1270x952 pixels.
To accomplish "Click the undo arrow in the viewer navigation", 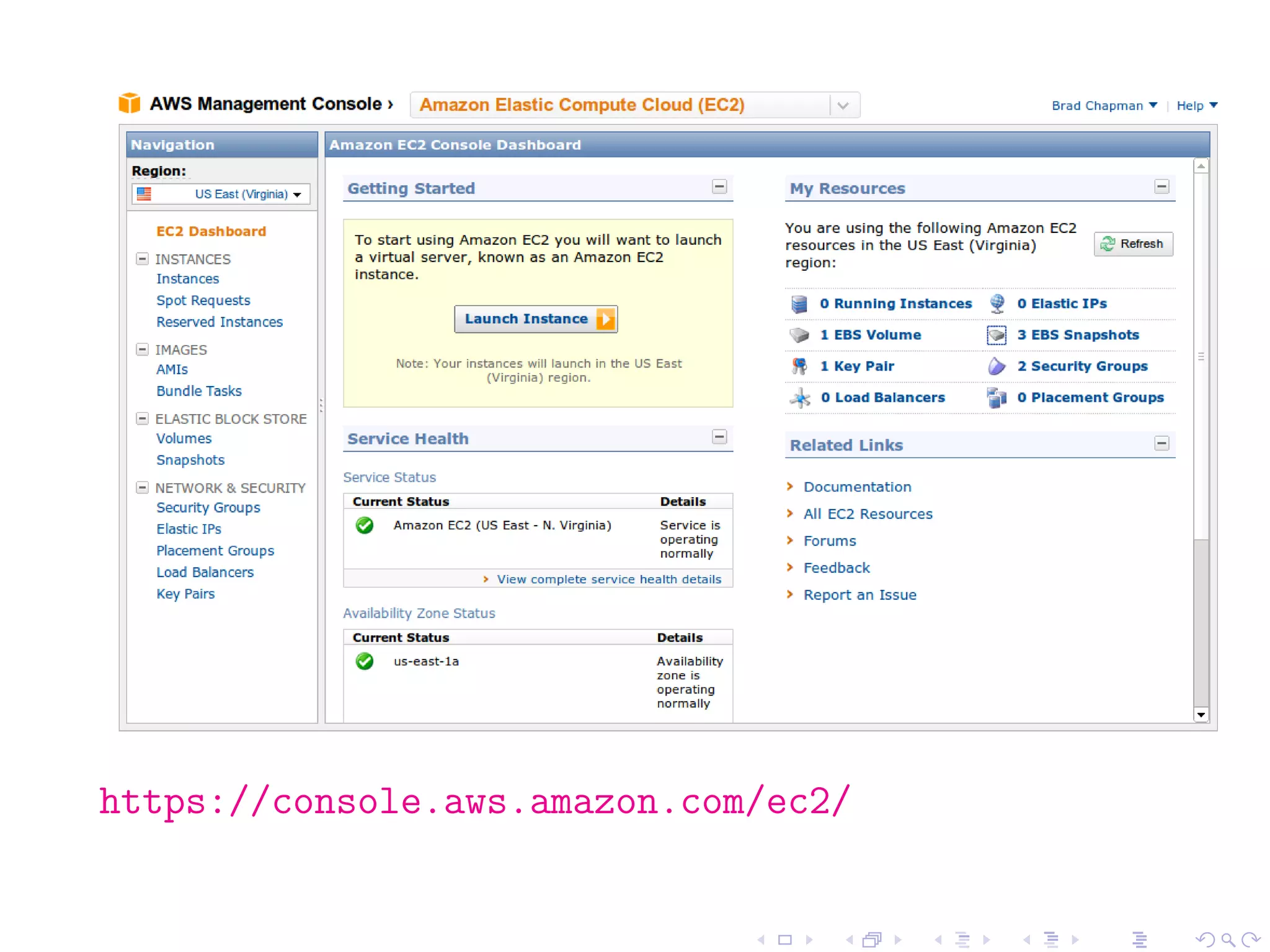I will [x=1205, y=940].
